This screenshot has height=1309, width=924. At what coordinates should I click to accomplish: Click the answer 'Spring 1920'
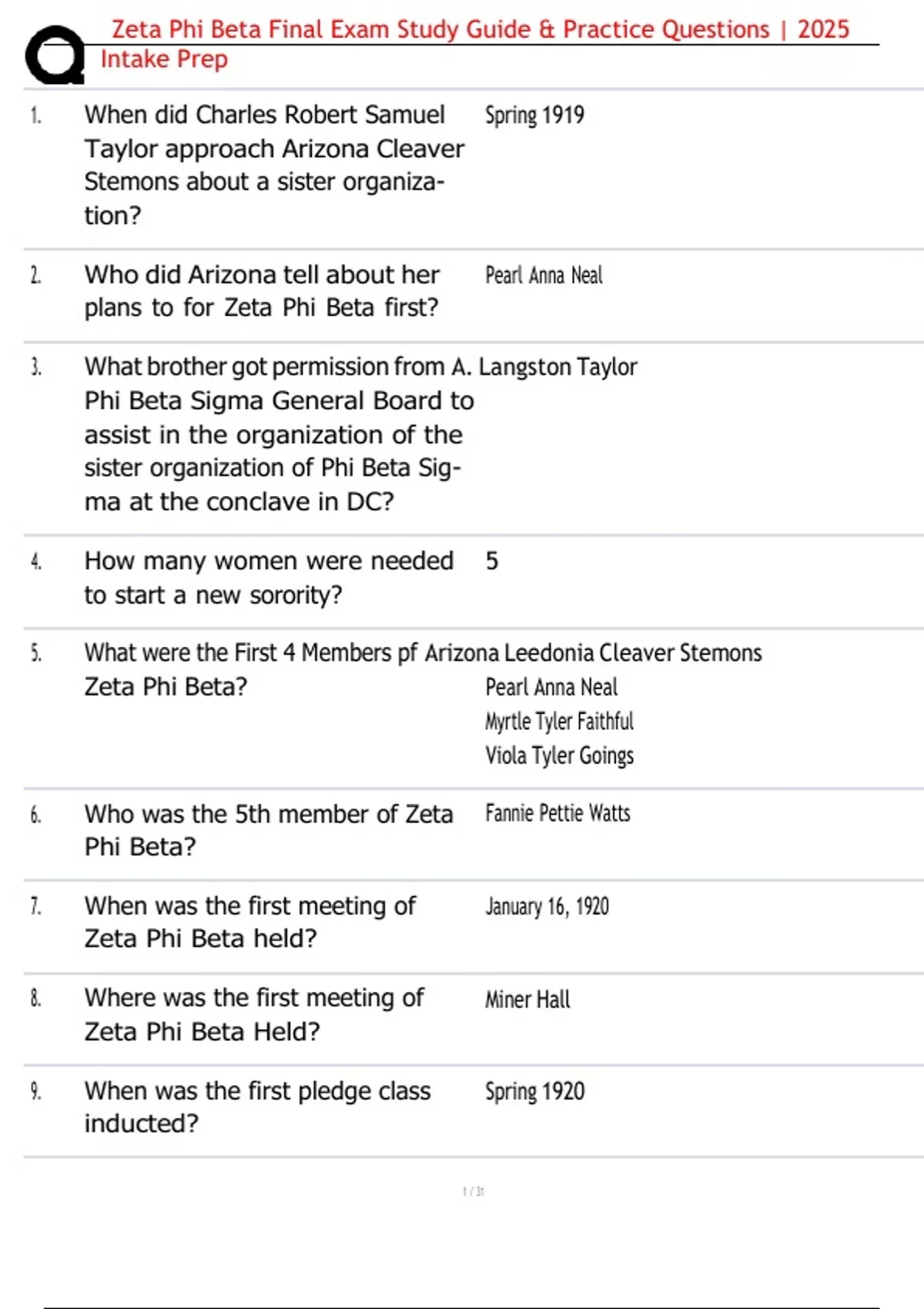(x=534, y=1092)
